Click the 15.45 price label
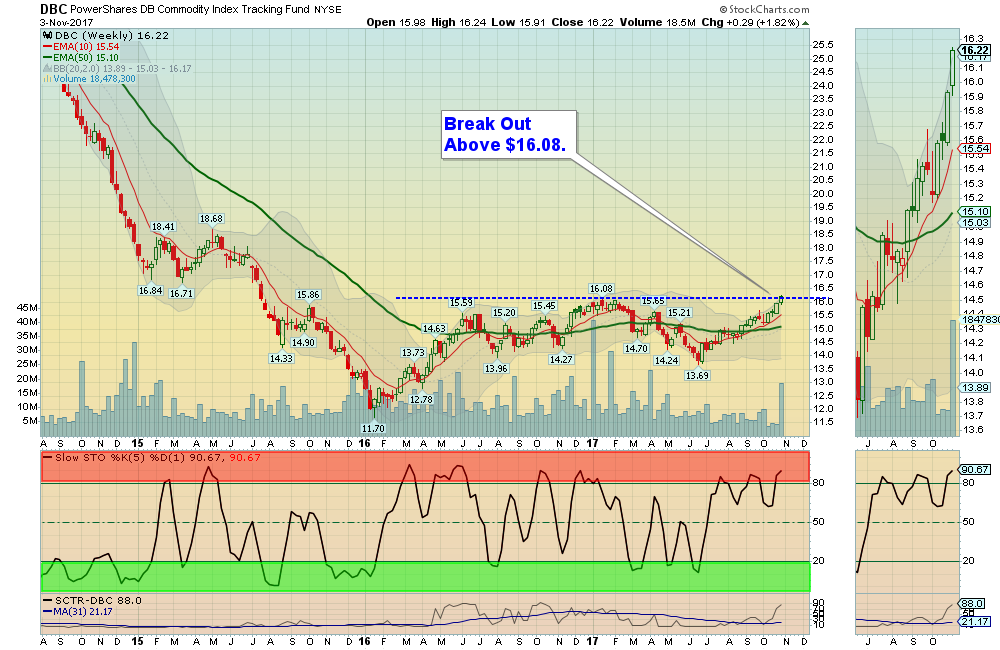 [544, 306]
